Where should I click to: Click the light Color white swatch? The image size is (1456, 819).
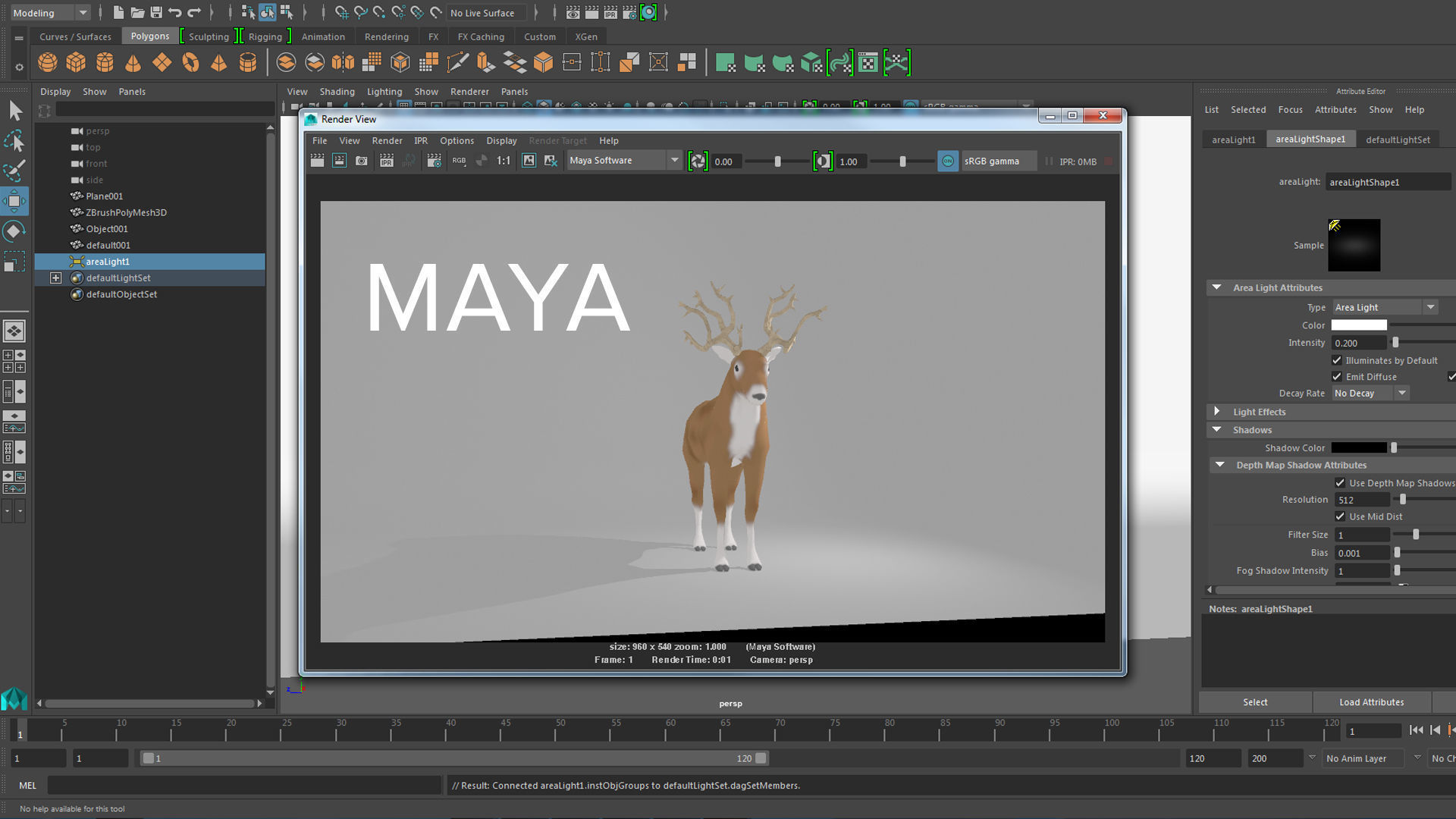(1359, 325)
